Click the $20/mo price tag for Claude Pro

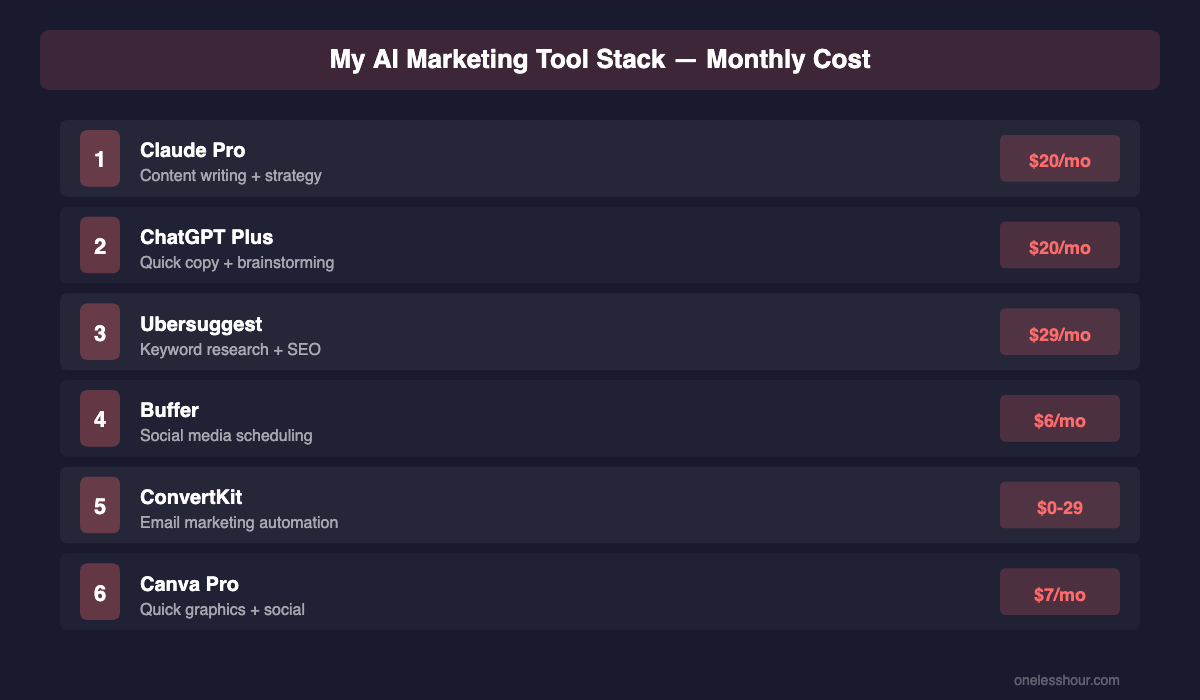[x=1060, y=159]
